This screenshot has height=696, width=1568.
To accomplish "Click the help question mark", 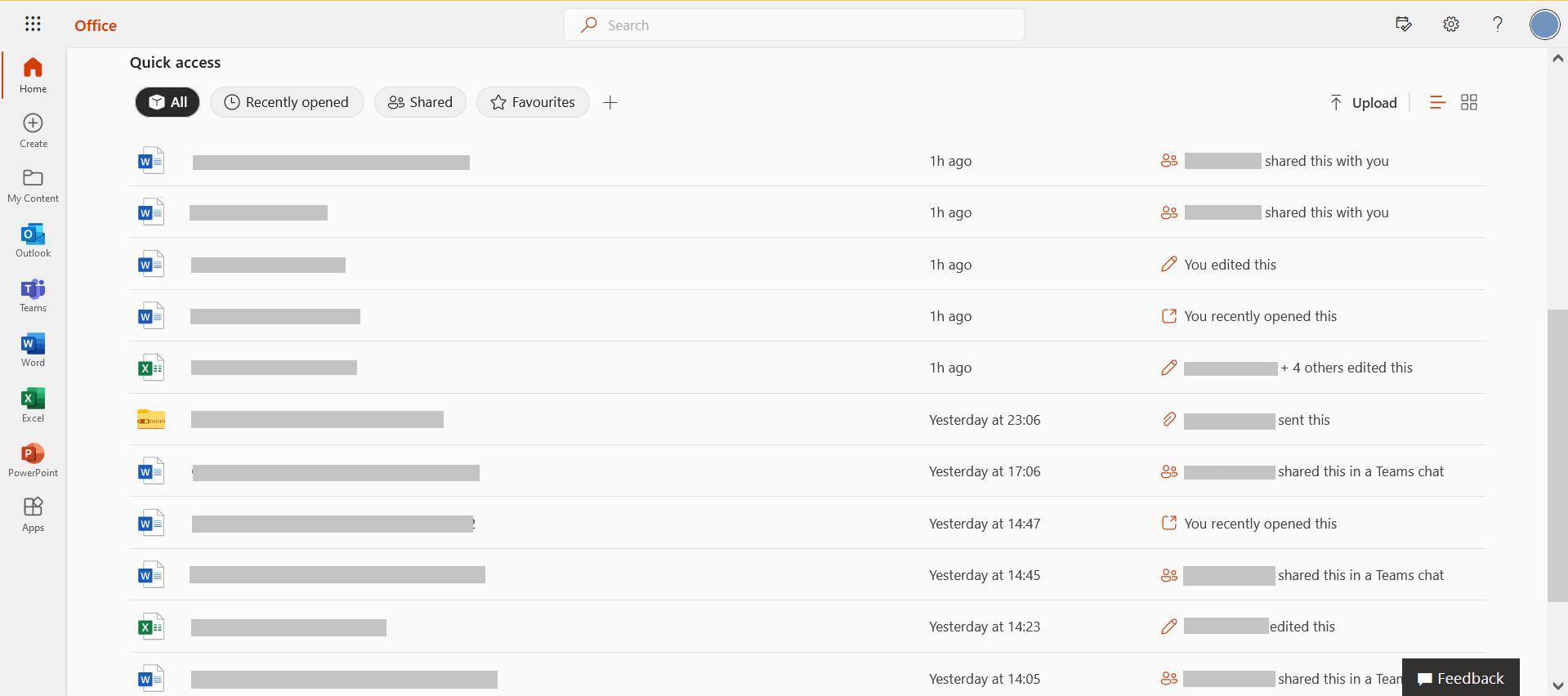I will pyautogui.click(x=1497, y=25).
